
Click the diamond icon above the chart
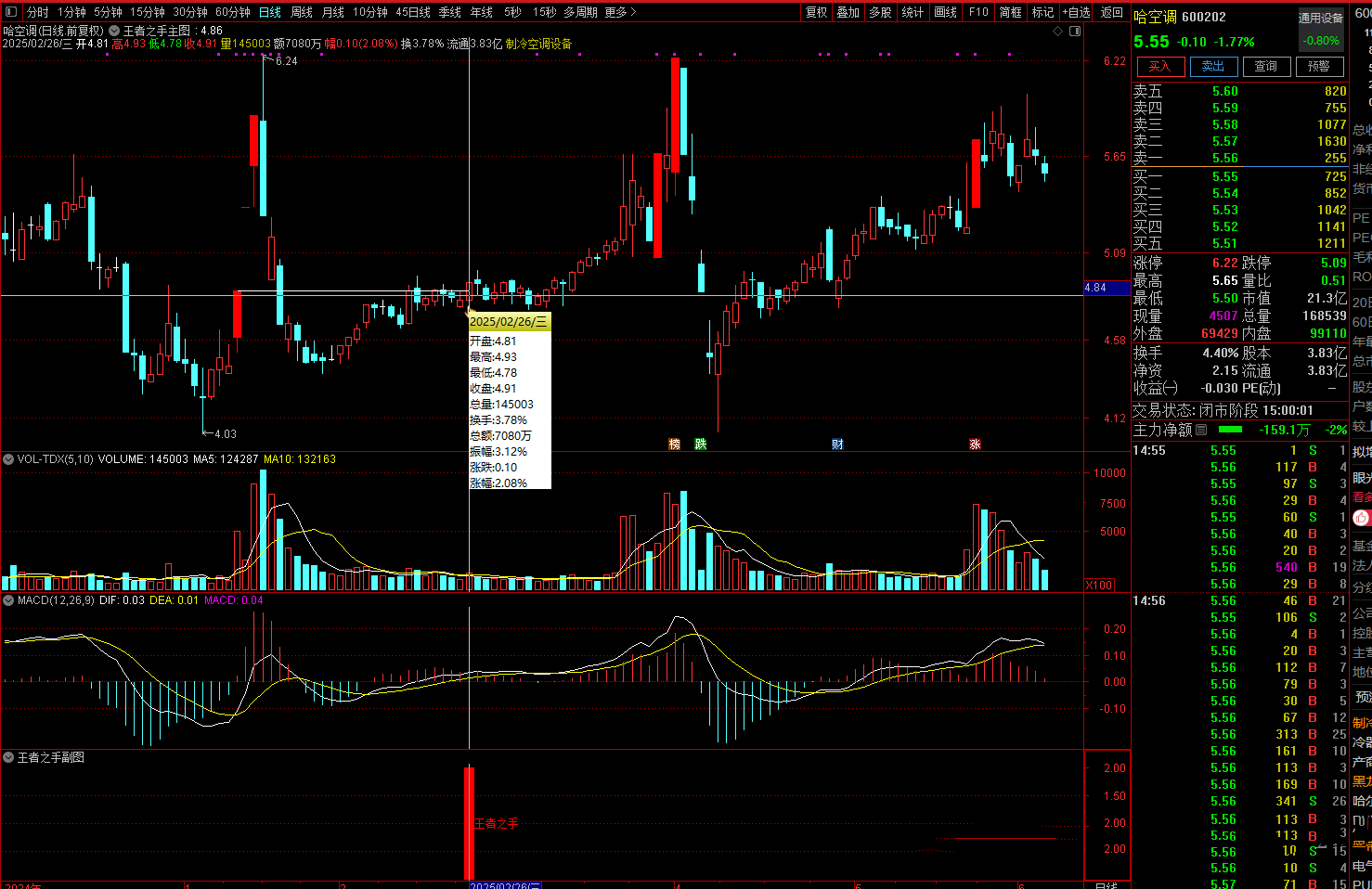(1057, 31)
